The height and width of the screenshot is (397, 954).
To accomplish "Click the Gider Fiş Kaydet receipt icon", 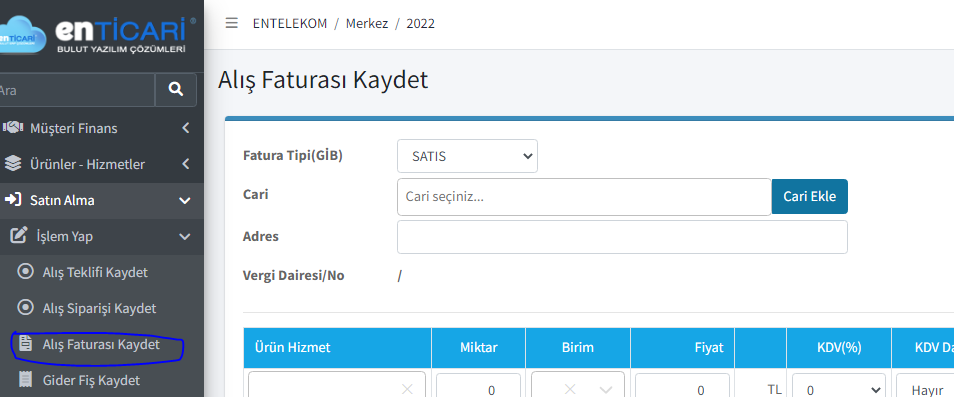I will [x=26, y=380].
